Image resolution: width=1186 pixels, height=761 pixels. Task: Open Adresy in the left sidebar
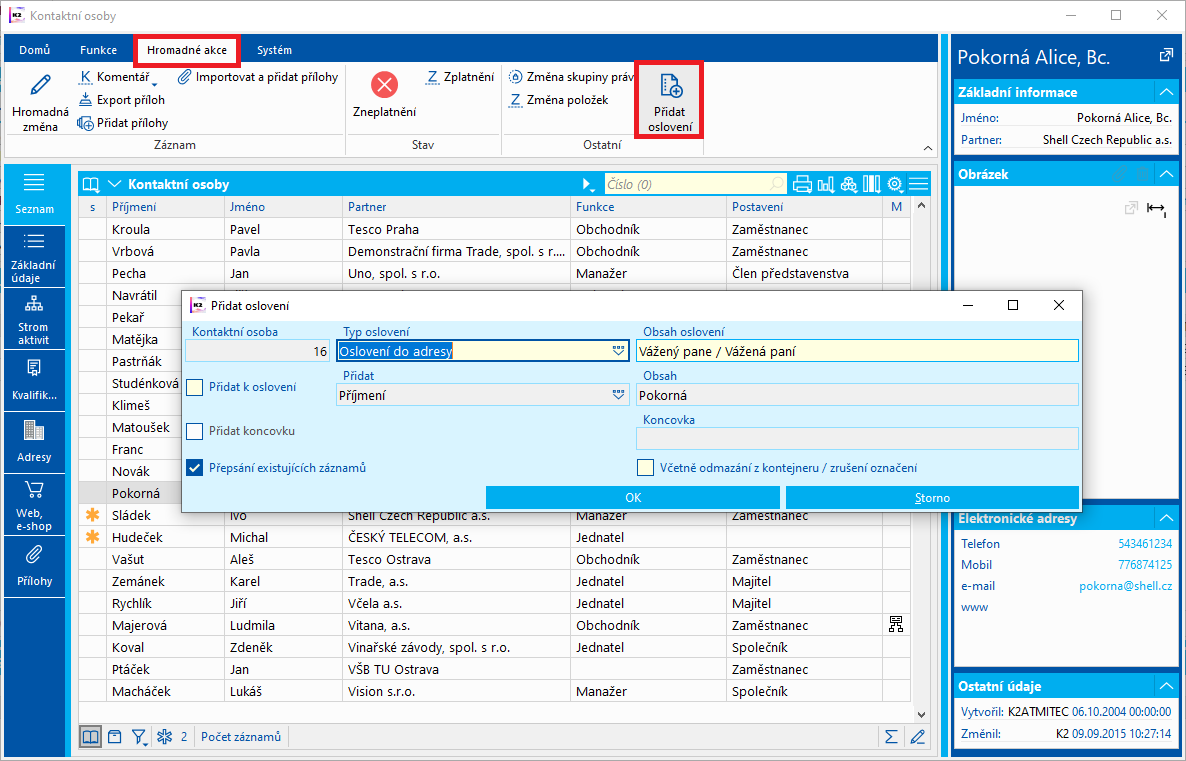[33, 441]
